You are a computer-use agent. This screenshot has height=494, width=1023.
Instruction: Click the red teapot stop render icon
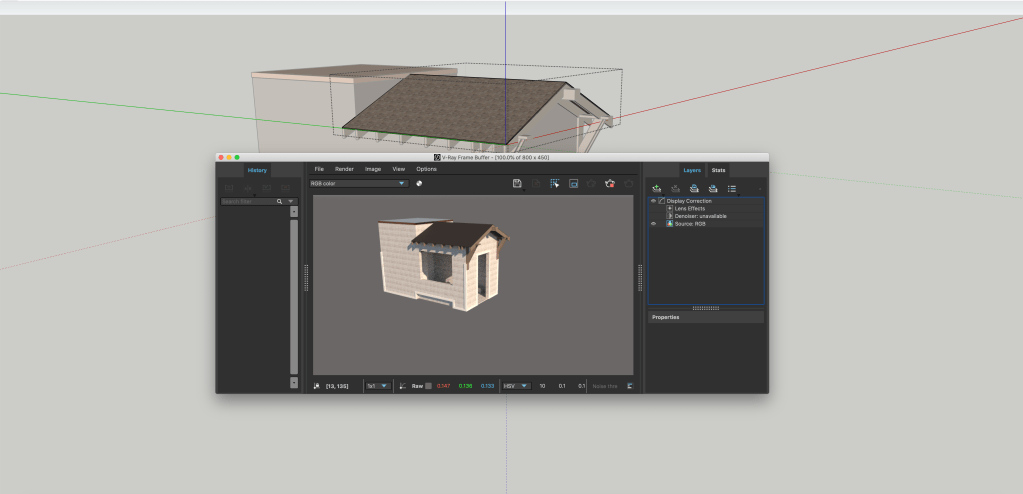610,184
